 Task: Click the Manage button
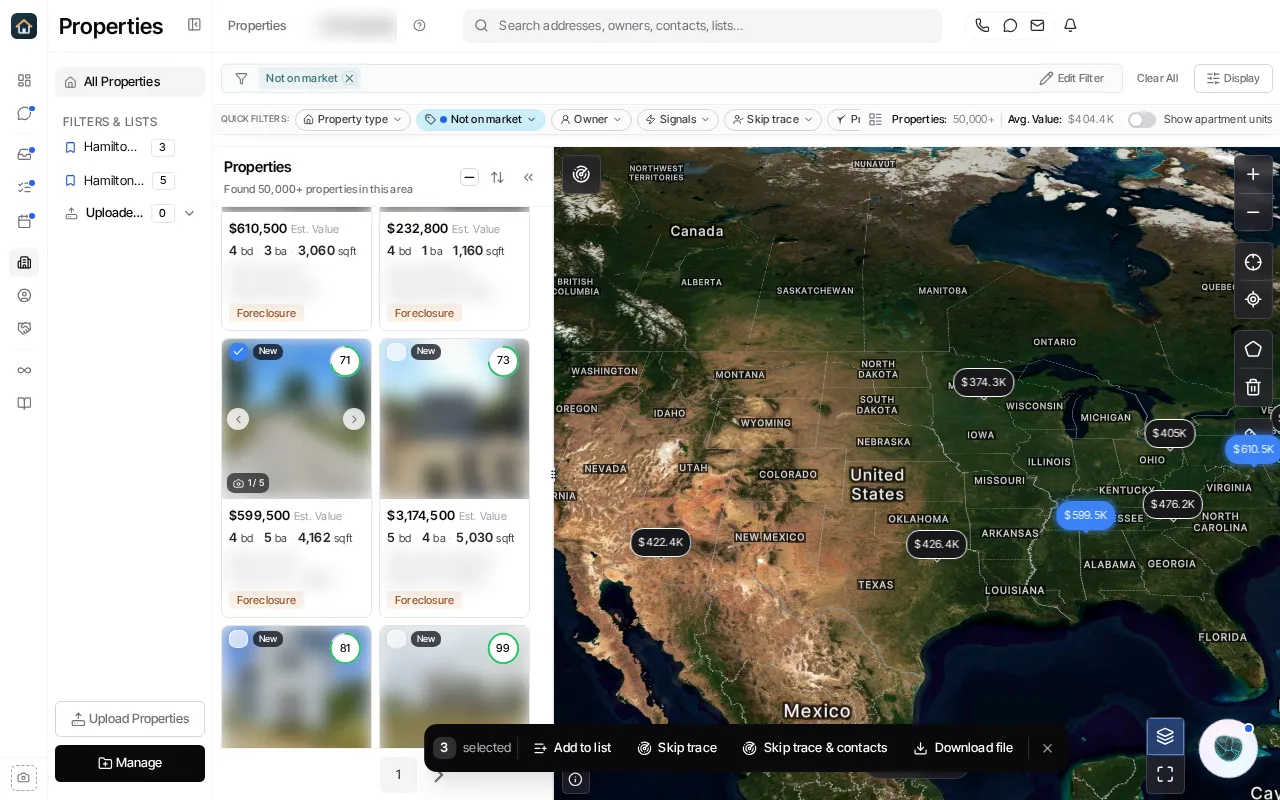point(130,763)
